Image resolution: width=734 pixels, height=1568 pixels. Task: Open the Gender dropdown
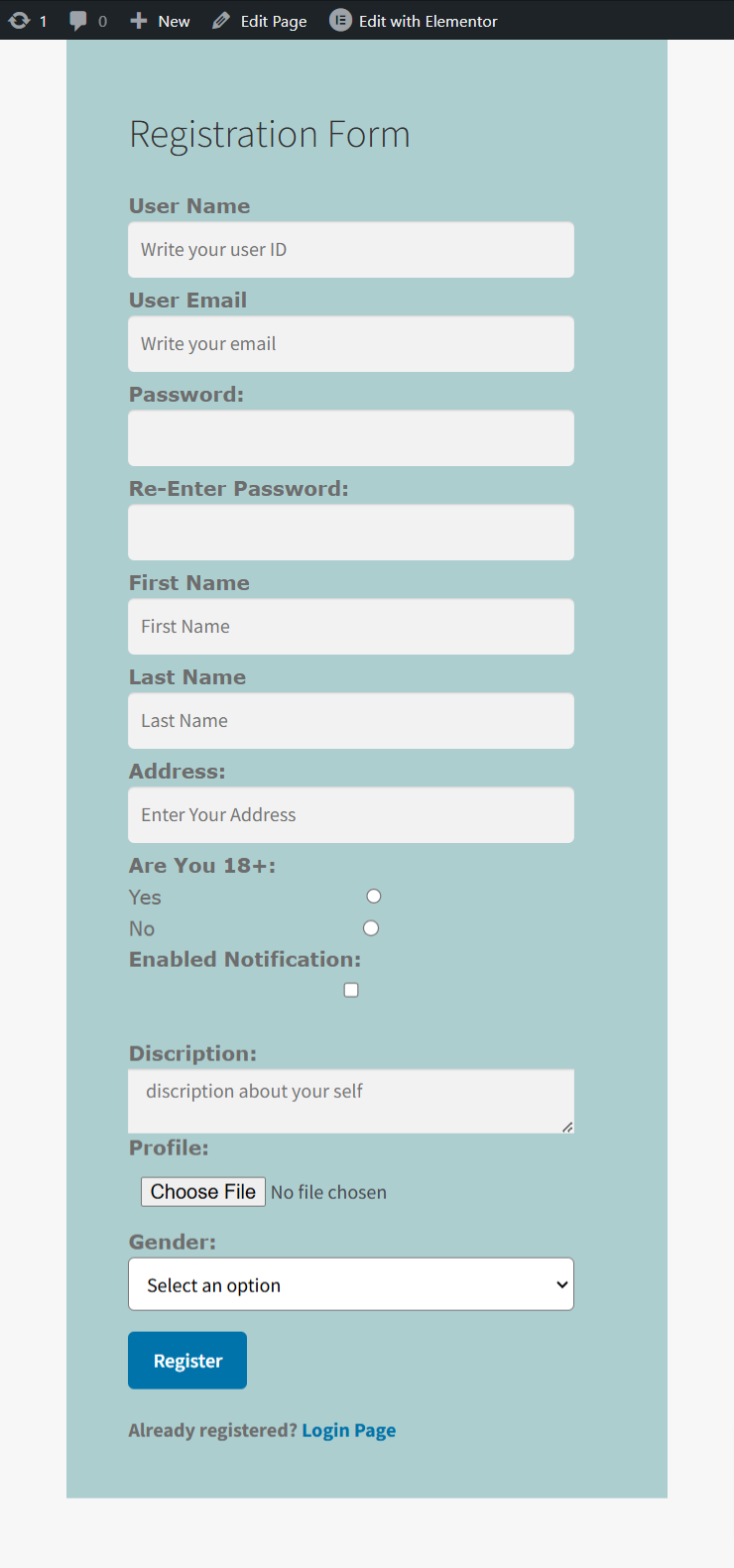click(351, 1284)
